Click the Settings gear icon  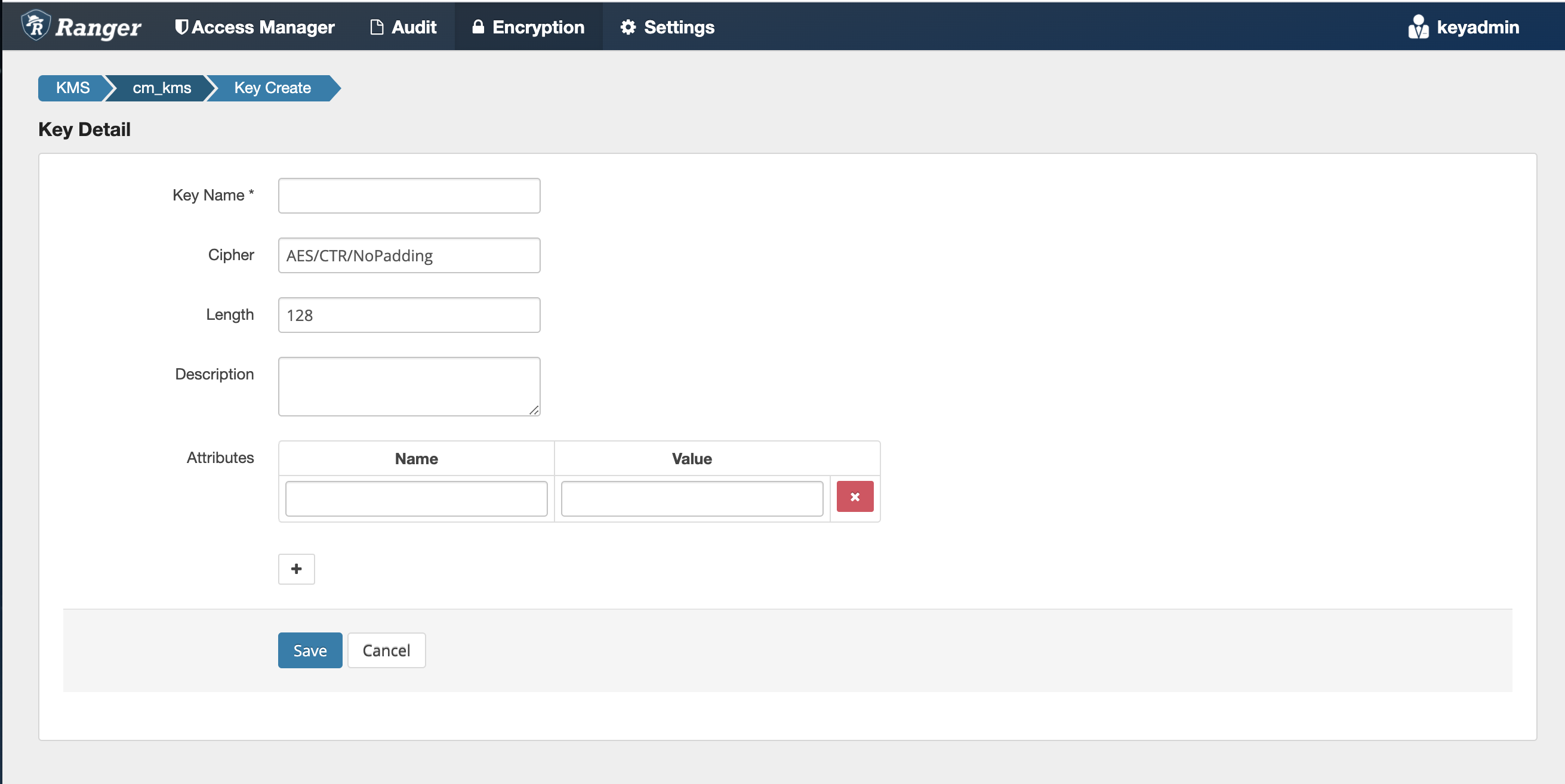point(627,27)
